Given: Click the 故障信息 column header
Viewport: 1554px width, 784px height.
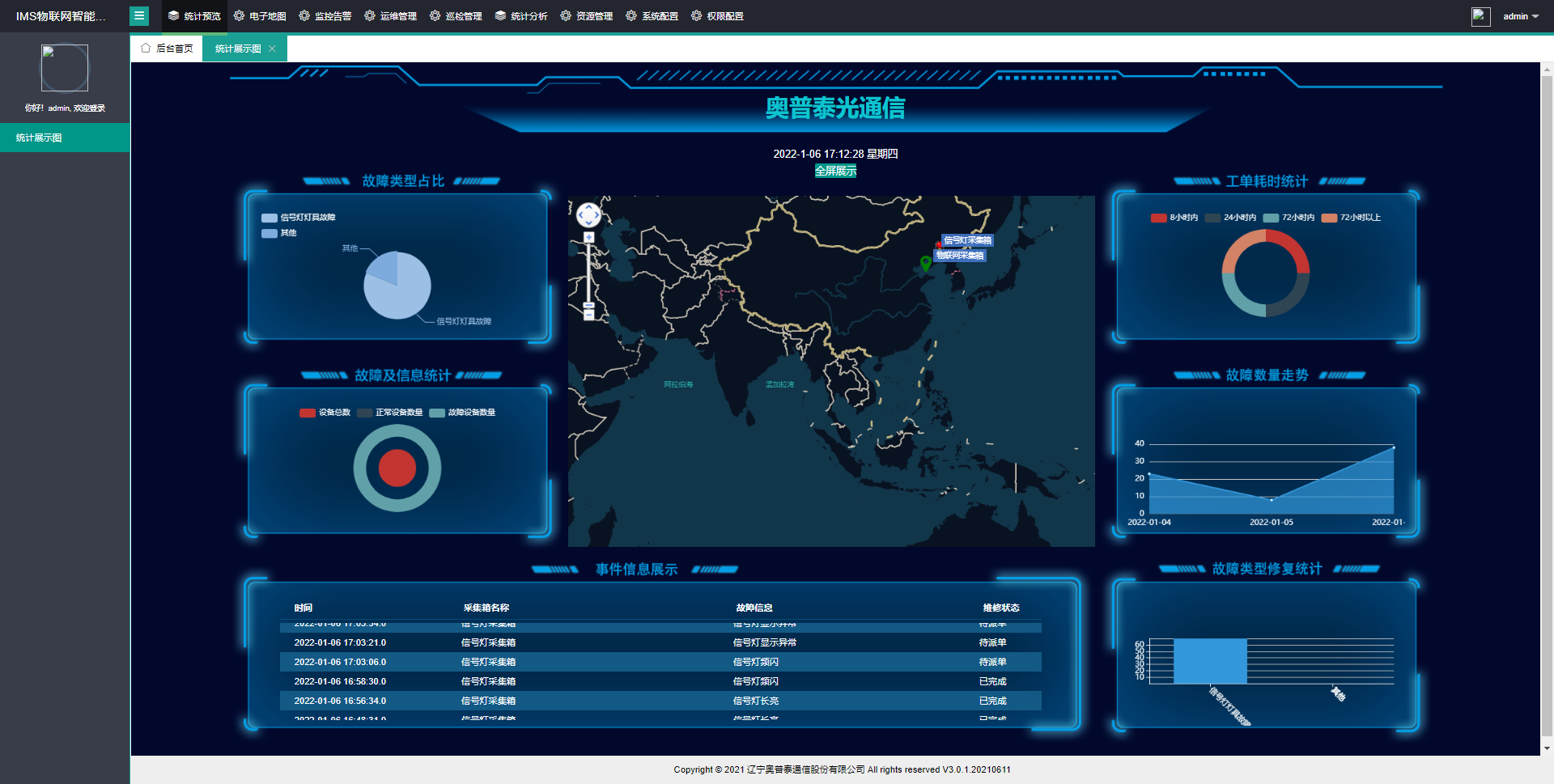Looking at the screenshot, I should [754, 608].
